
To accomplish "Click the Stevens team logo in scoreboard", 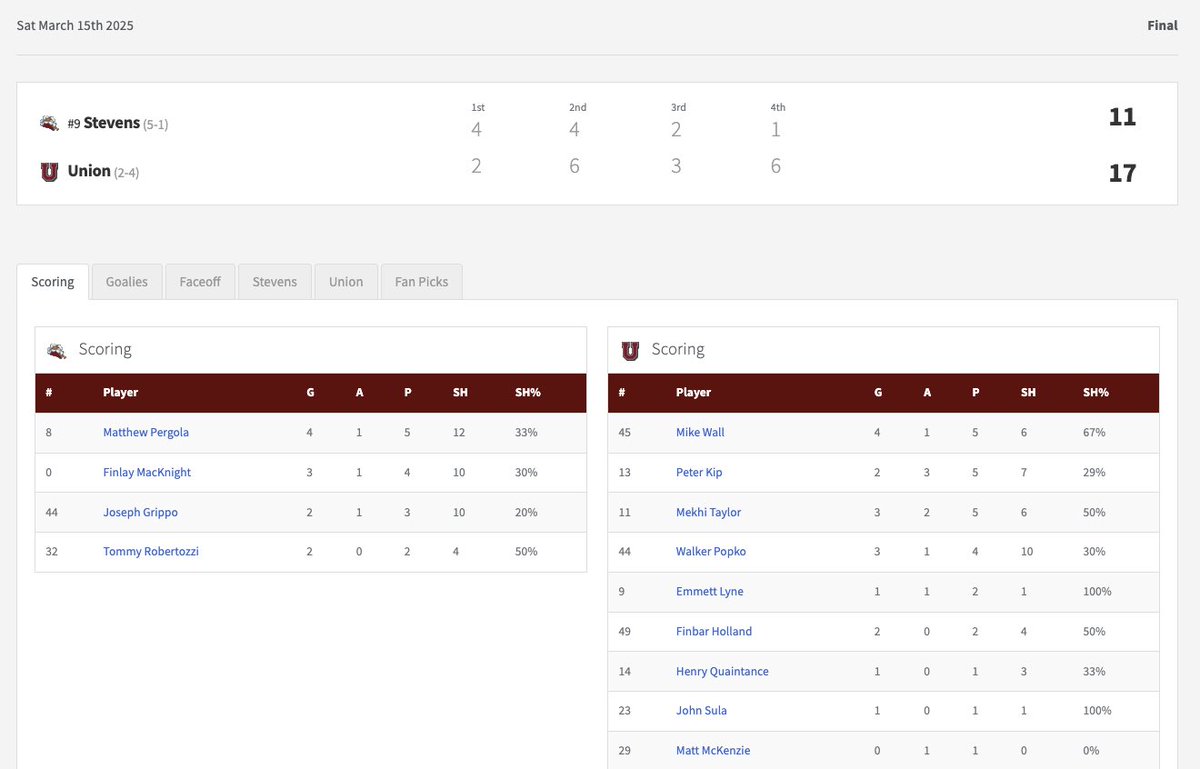I will [x=49, y=123].
